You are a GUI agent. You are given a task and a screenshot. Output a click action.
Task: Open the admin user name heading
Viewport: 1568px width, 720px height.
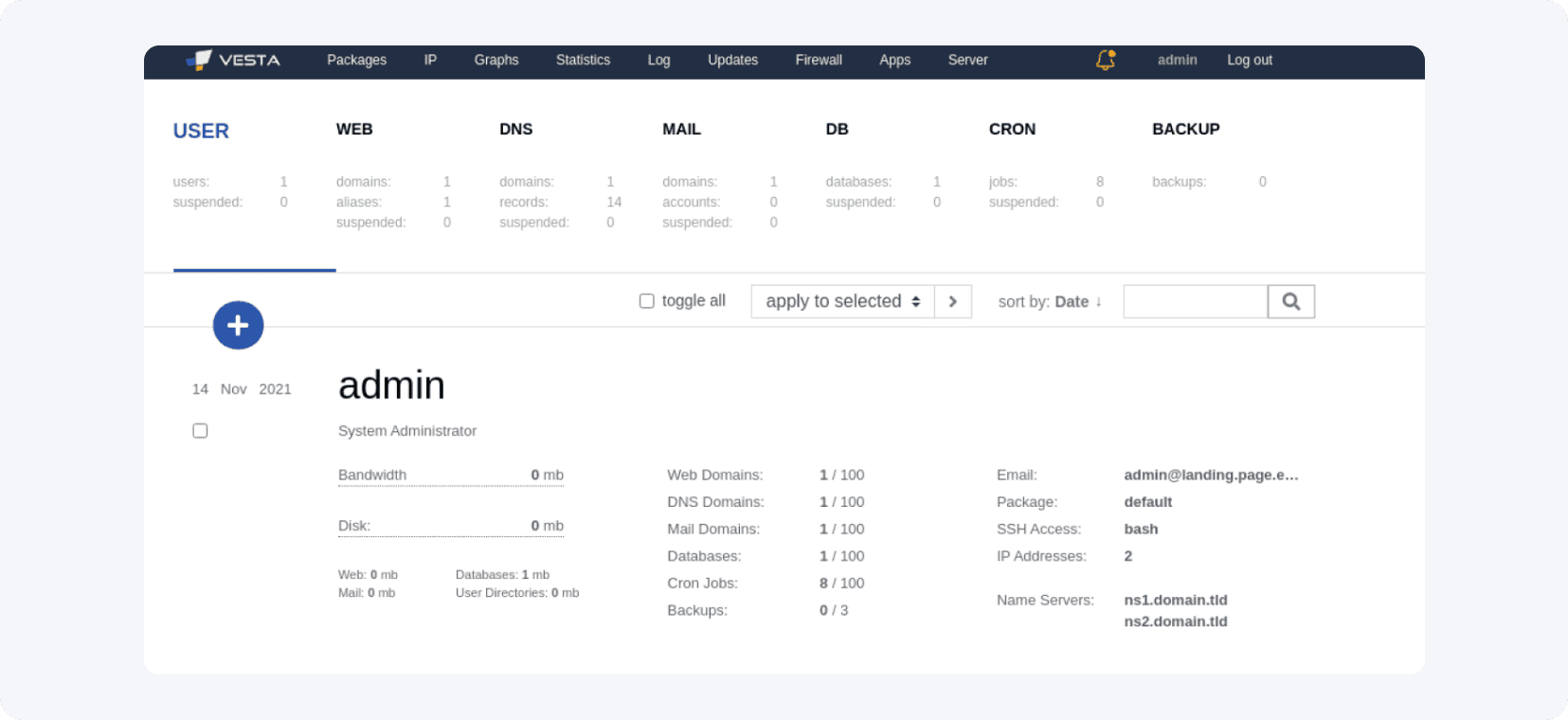tap(391, 386)
